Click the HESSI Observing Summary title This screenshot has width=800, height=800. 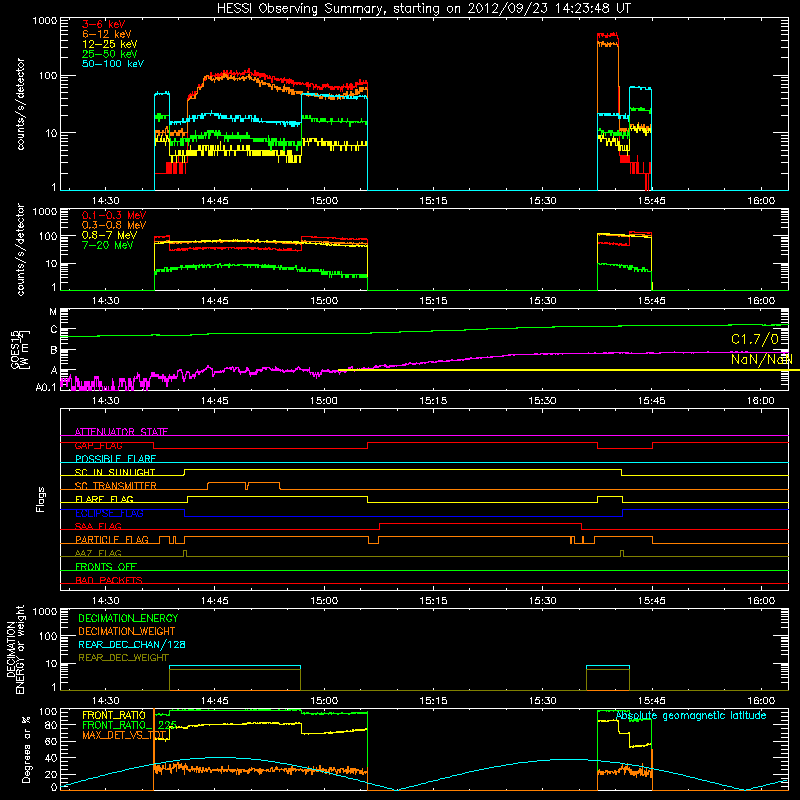point(423,9)
